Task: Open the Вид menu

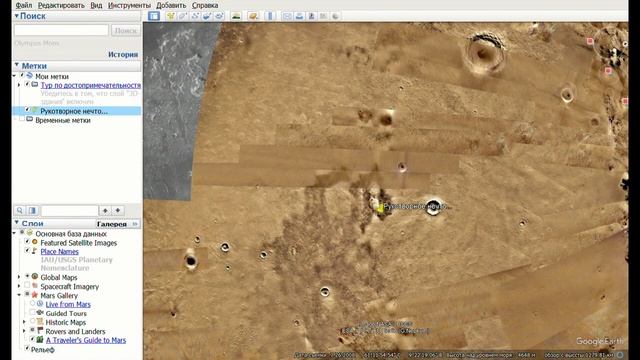Action: tap(96, 5)
